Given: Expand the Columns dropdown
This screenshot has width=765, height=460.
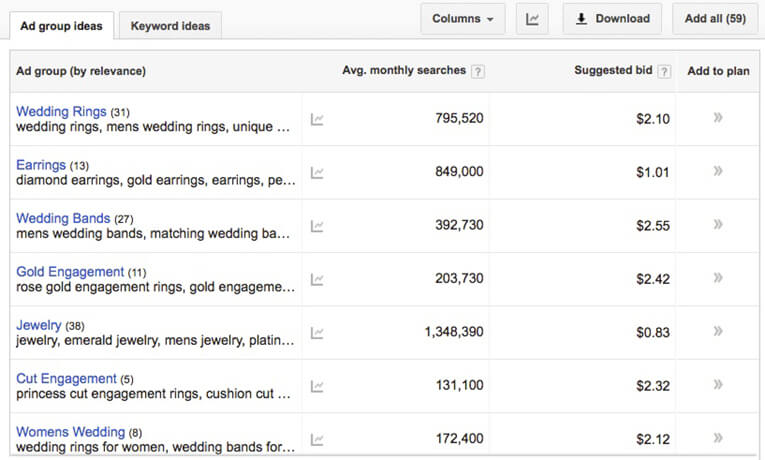Looking at the screenshot, I should 463,19.
